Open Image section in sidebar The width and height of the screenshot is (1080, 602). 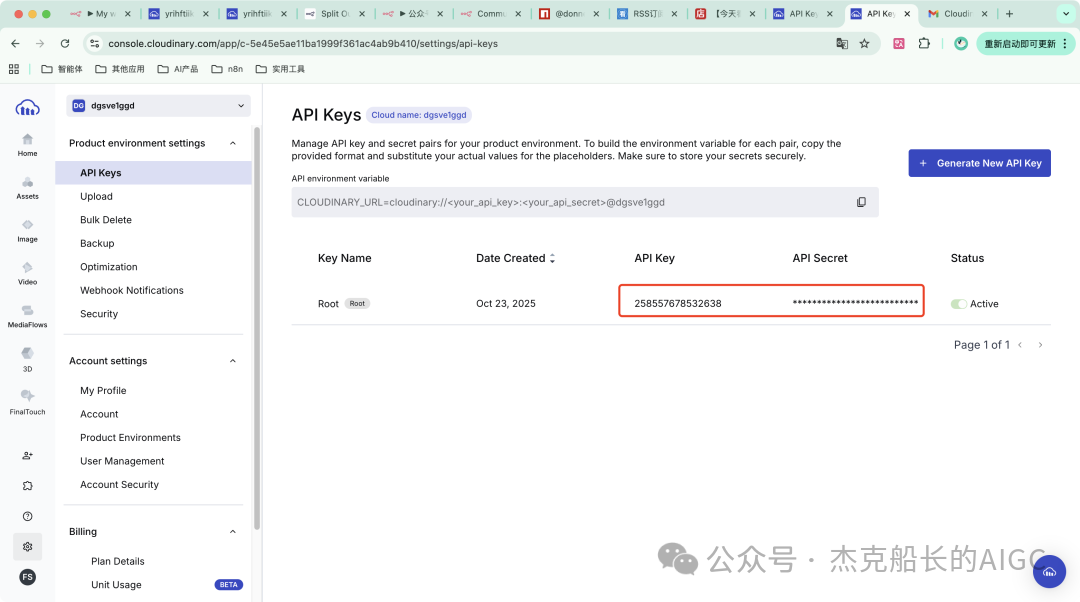tap(28, 231)
